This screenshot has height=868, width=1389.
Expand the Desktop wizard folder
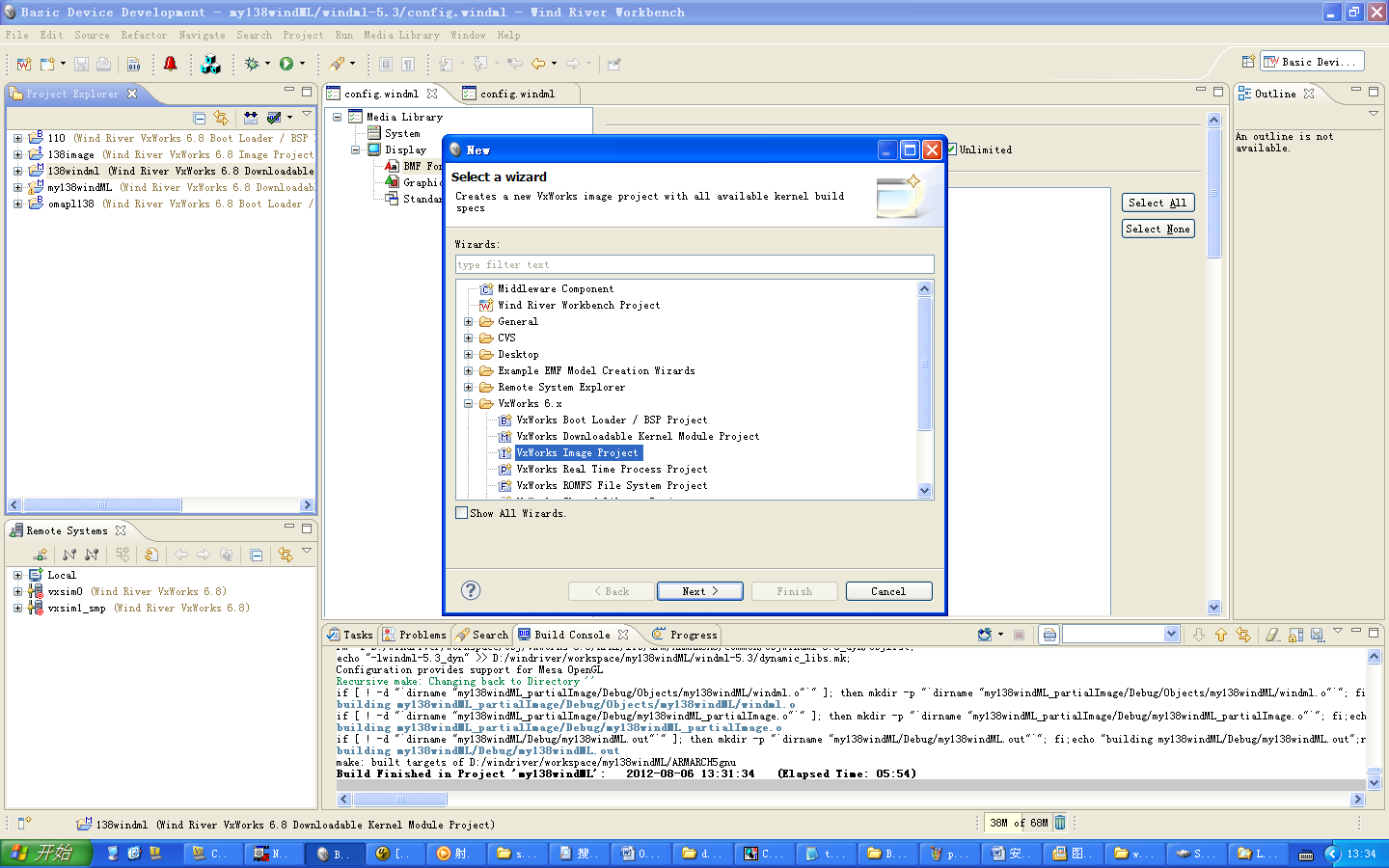pos(469,355)
